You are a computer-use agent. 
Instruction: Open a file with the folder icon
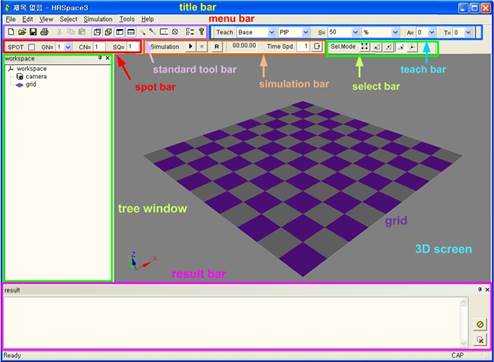[x=22, y=32]
